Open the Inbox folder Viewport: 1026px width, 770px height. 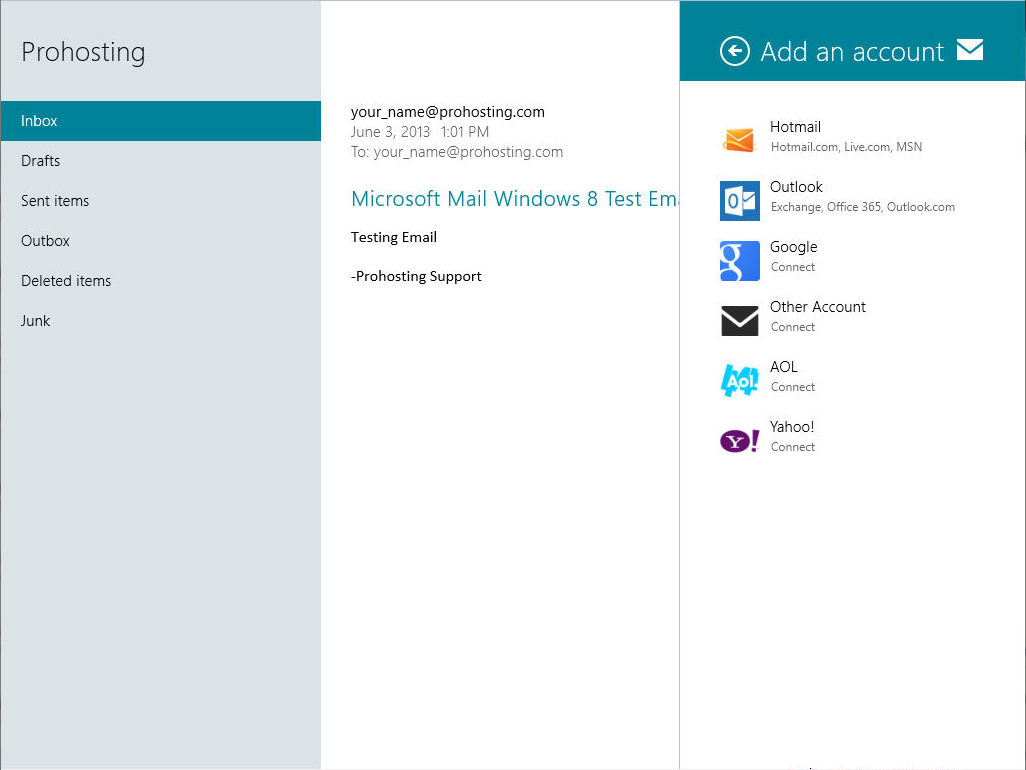pos(161,121)
